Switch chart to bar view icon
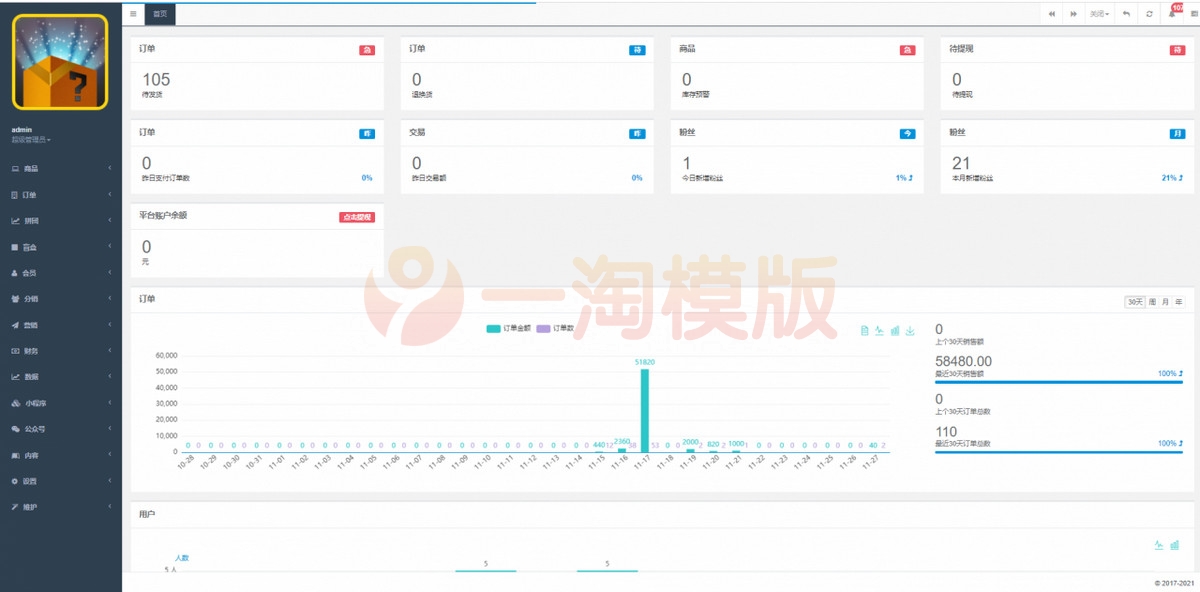Image resolution: width=1200 pixels, height=592 pixels. [x=894, y=330]
